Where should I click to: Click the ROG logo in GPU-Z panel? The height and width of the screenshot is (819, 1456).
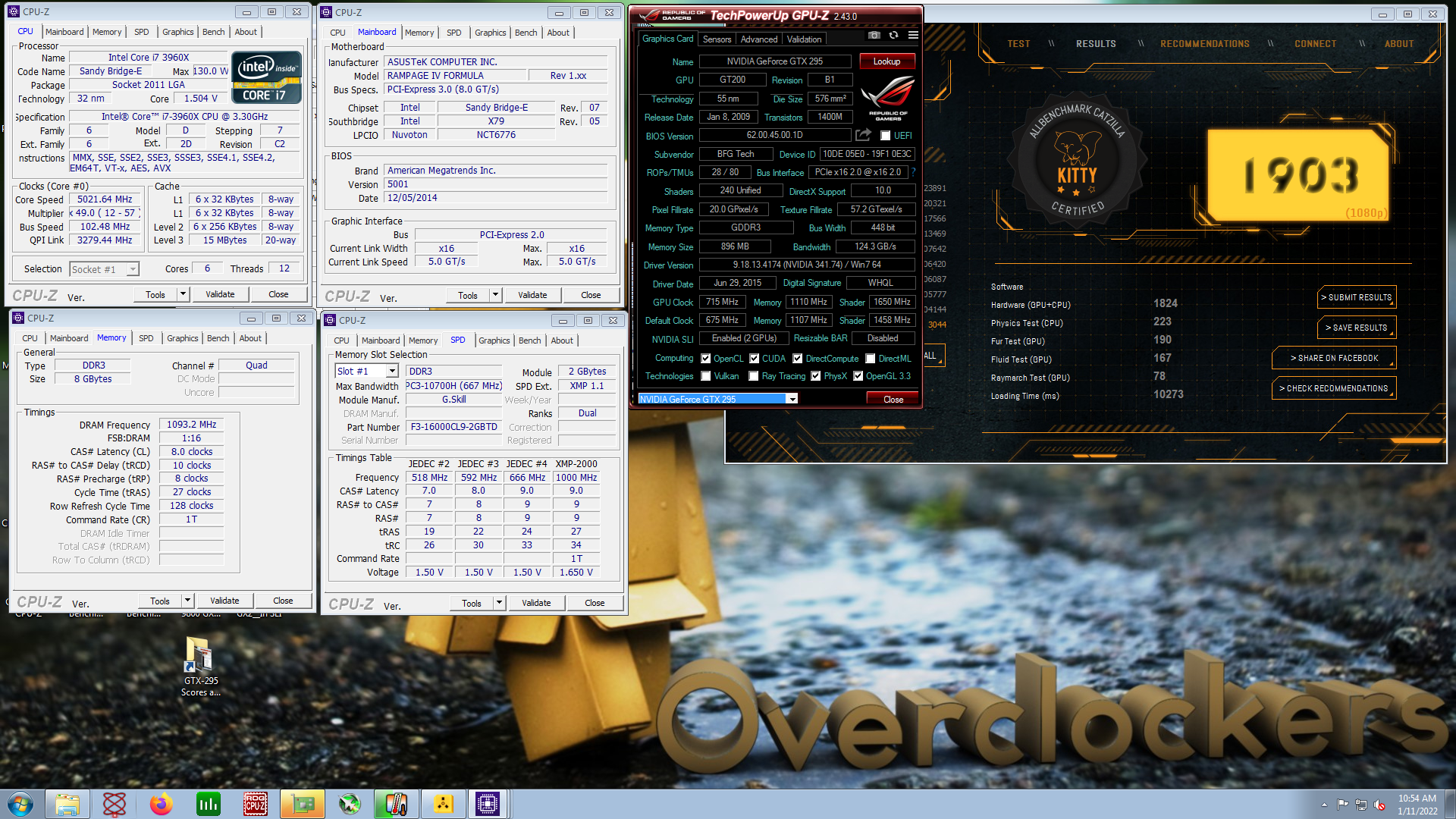888,99
